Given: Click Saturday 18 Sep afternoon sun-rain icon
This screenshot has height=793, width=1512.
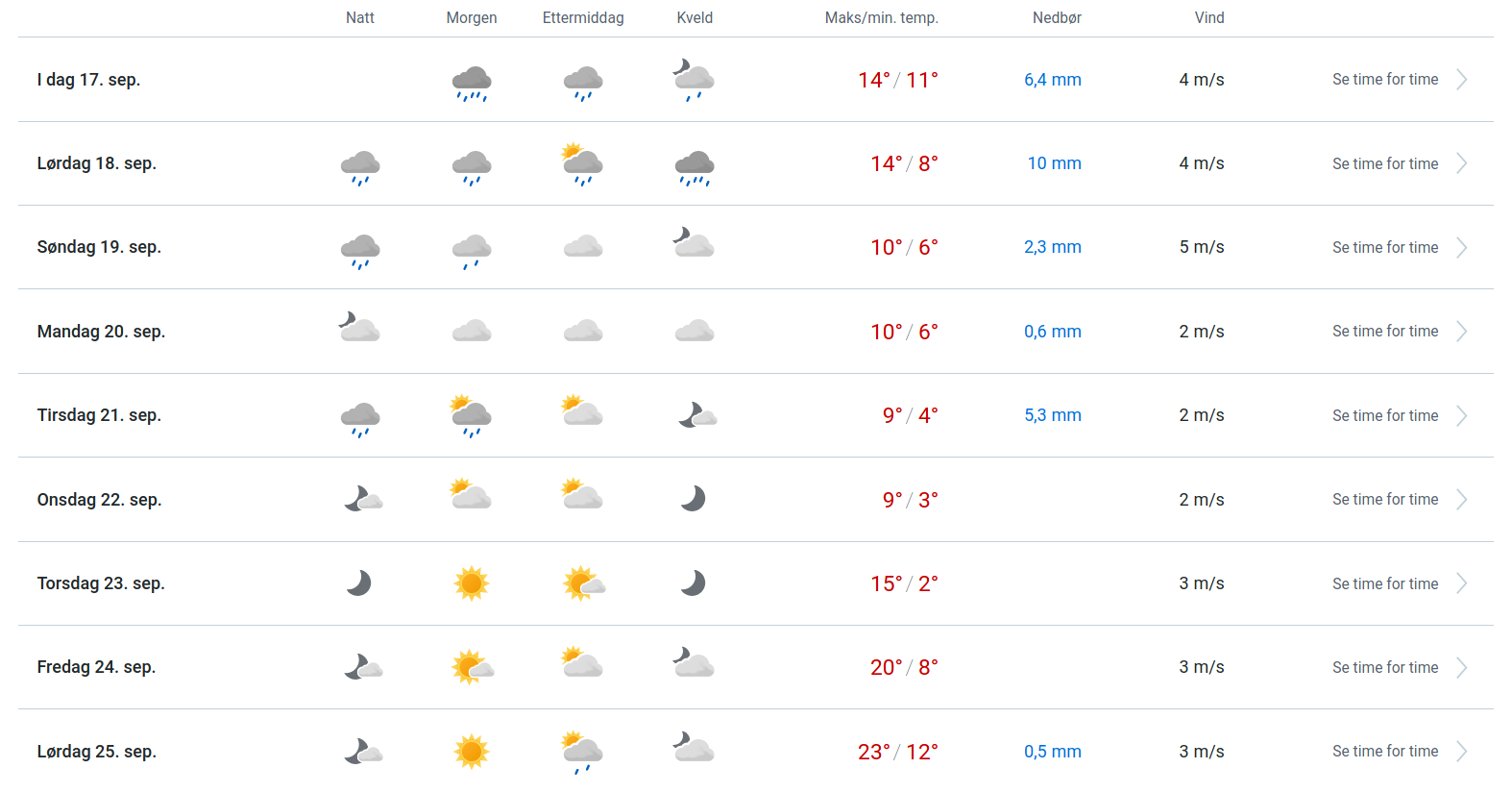Looking at the screenshot, I should [x=582, y=164].
